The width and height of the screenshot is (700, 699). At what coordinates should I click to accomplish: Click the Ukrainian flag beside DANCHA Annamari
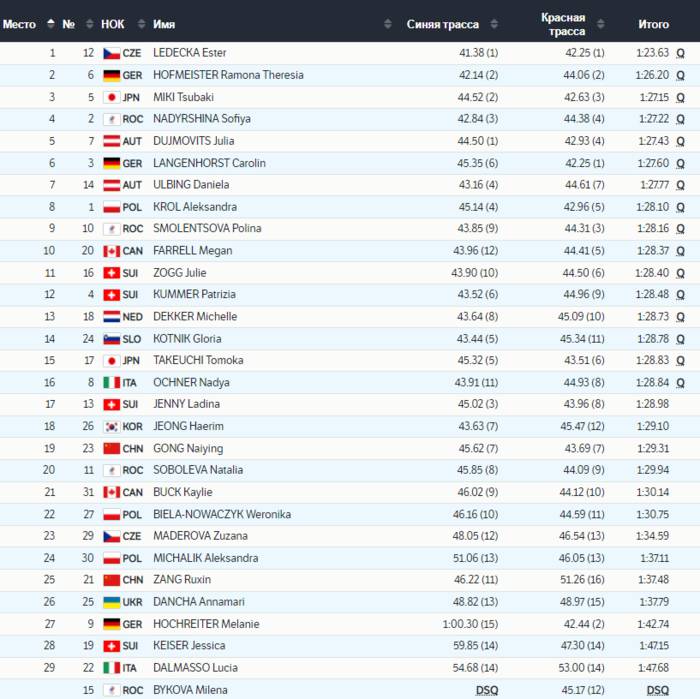[111, 602]
